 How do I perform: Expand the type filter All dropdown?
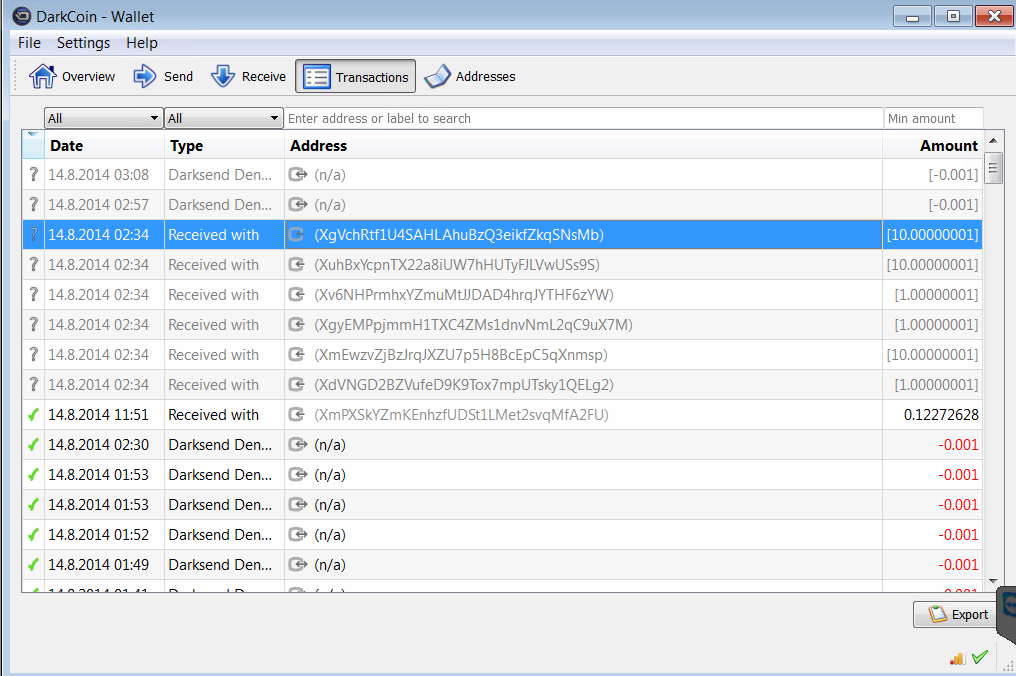tap(224, 118)
